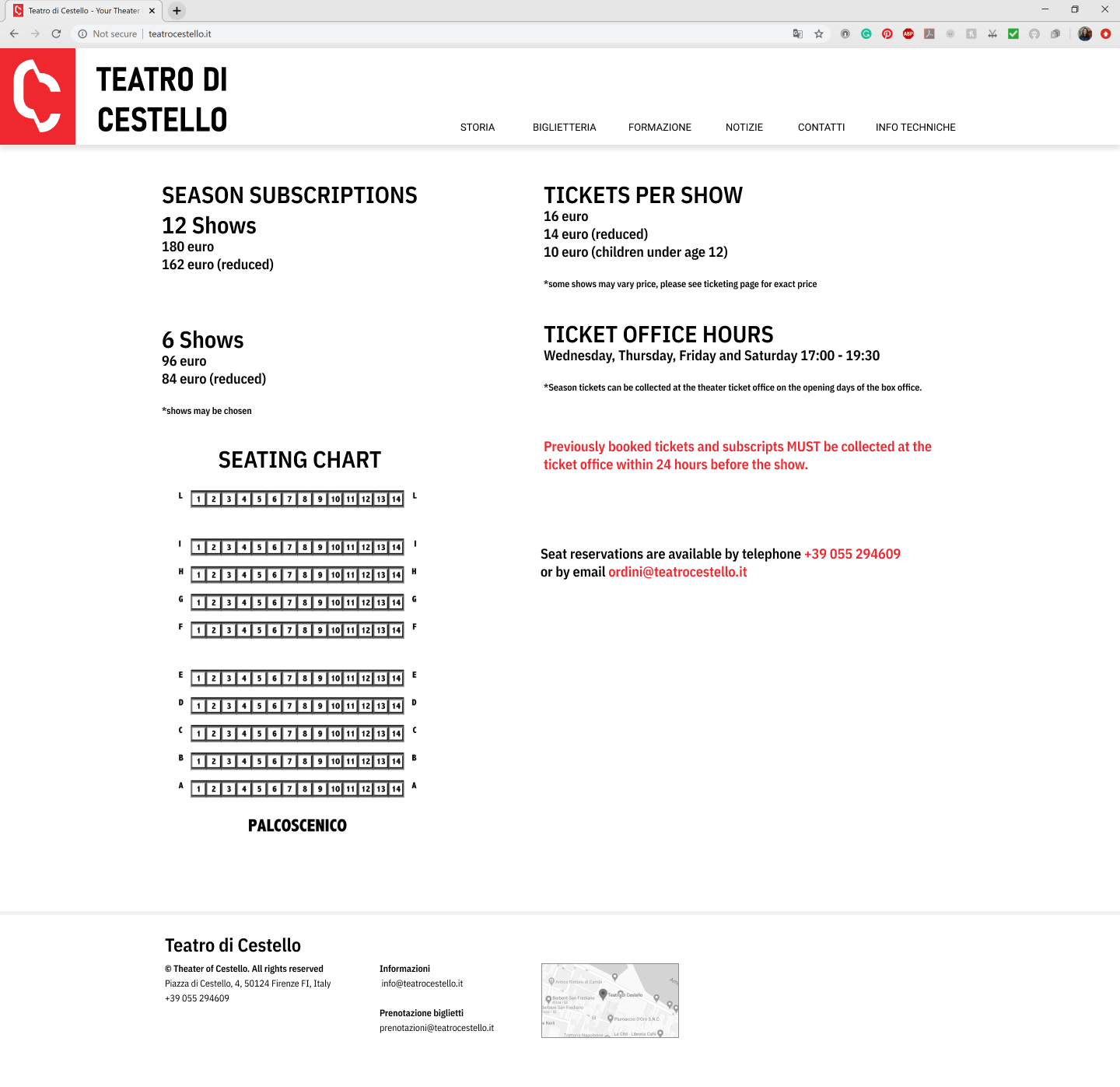Image resolution: width=1120 pixels, height=1087 pixels.
Task: Click the dark keyhole extension icon
Action: [845, 33]
